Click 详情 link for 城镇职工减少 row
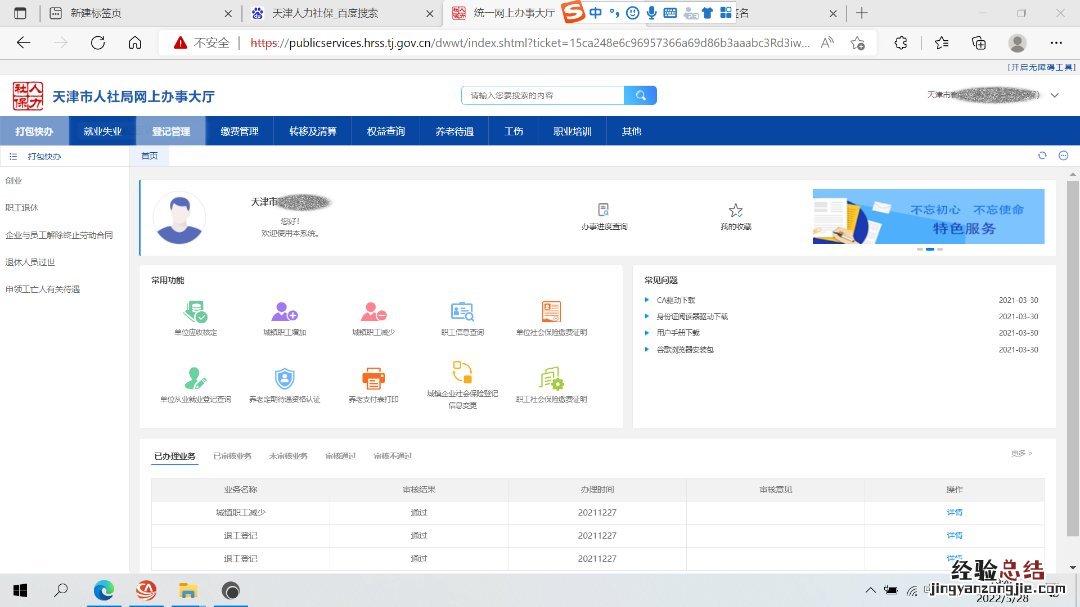 954,512
